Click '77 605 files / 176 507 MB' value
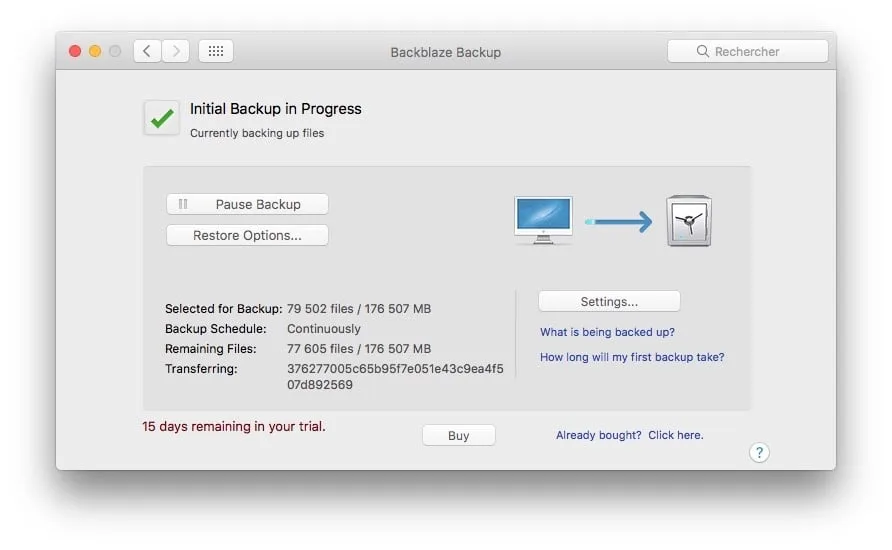 tap(359, 349)
